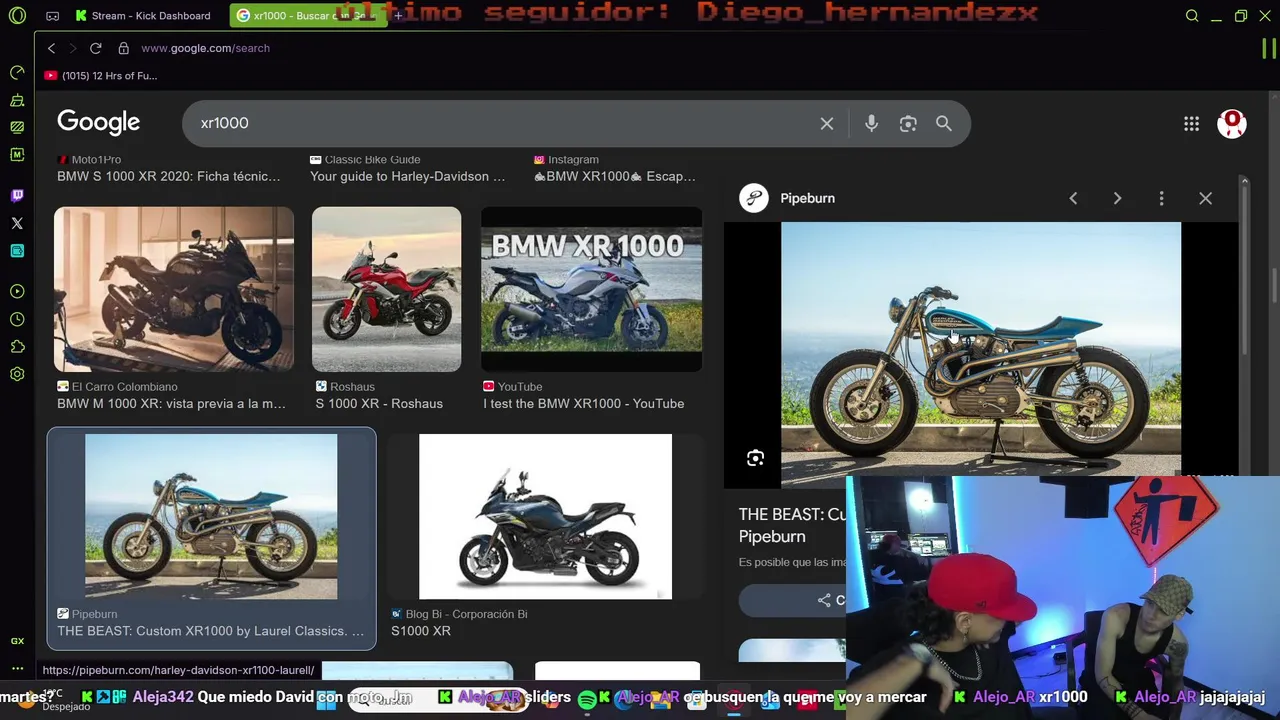Viewport: 1280px width, 720px height.
Task: Open the Google apps grid
Action: click(1191, 123)
